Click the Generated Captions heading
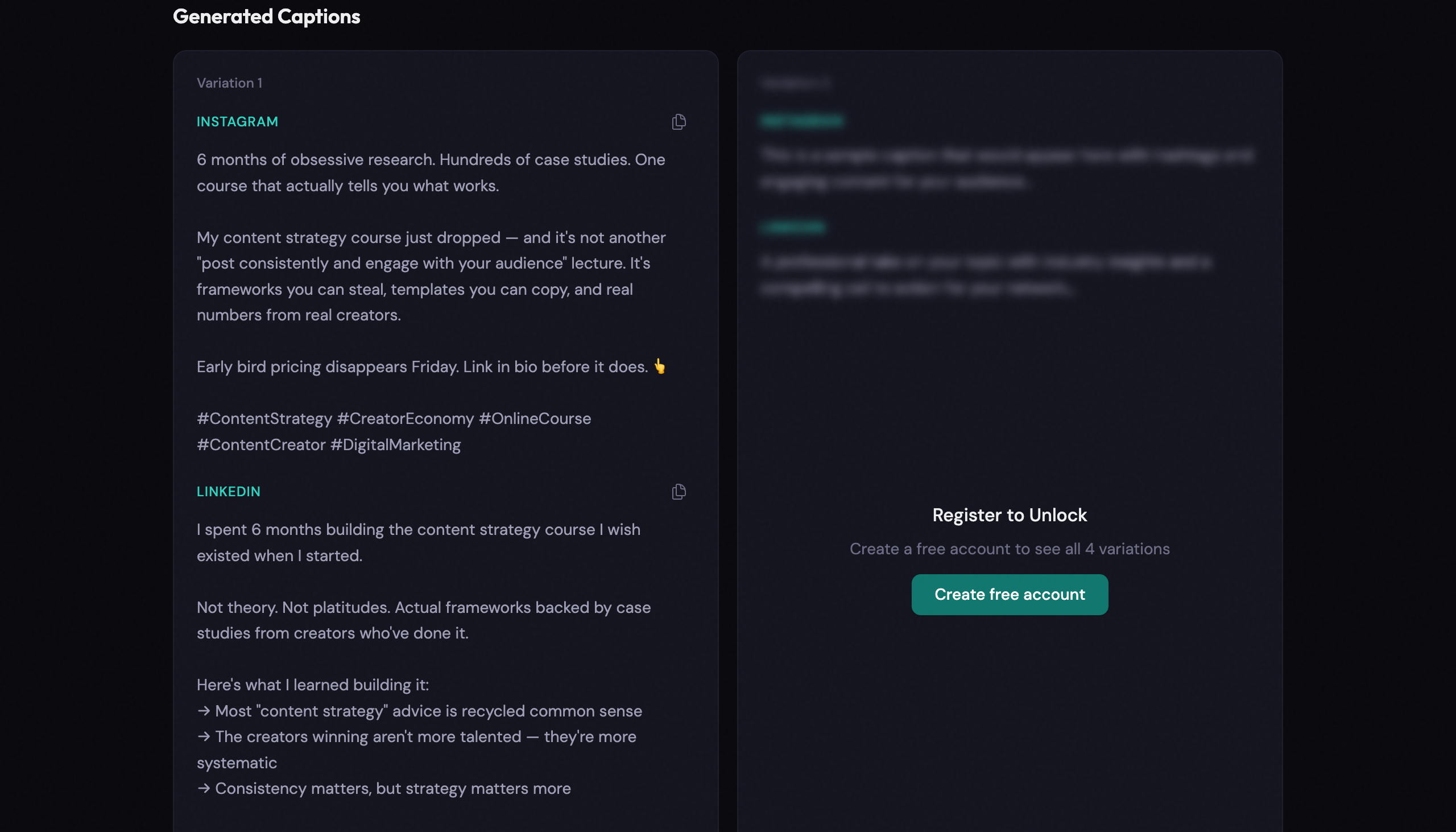The height and width of the screenshot is (832, 1456). click(266, 17)
